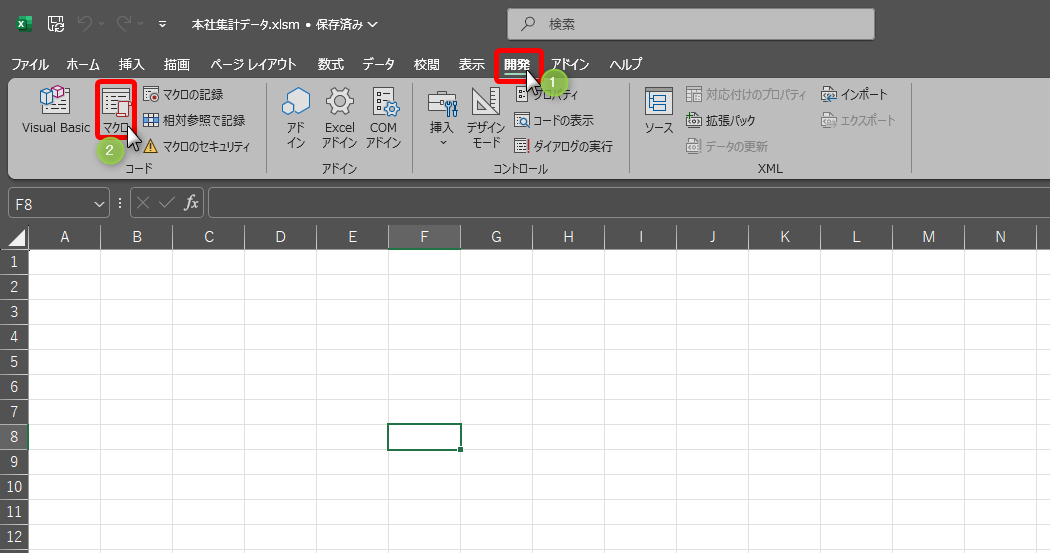Click the Save icon in title bar
This screenshot has height=553, width=1050.
pos(56,24)
